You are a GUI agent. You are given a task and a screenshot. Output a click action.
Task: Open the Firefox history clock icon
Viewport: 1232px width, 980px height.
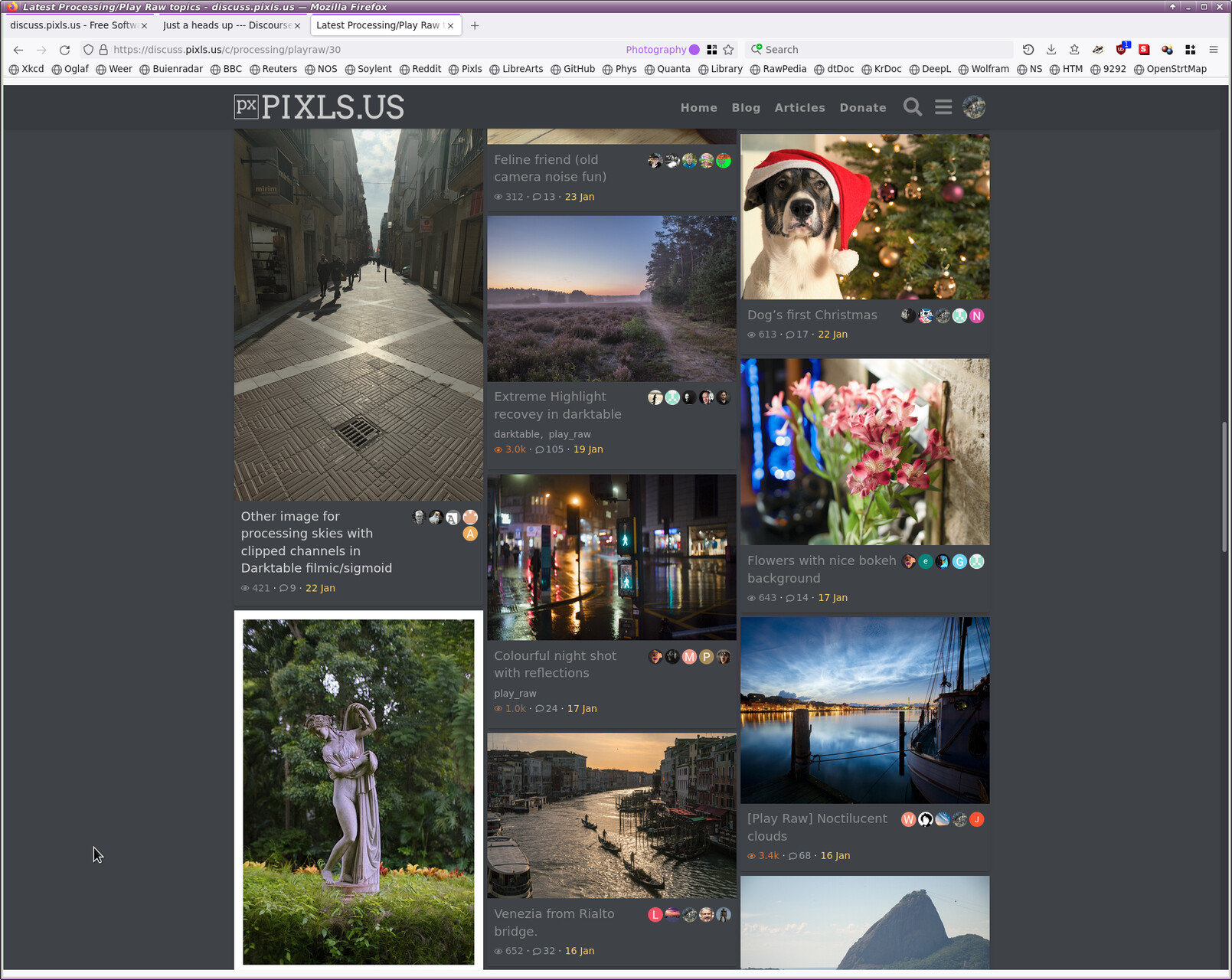pos(1028,50)
